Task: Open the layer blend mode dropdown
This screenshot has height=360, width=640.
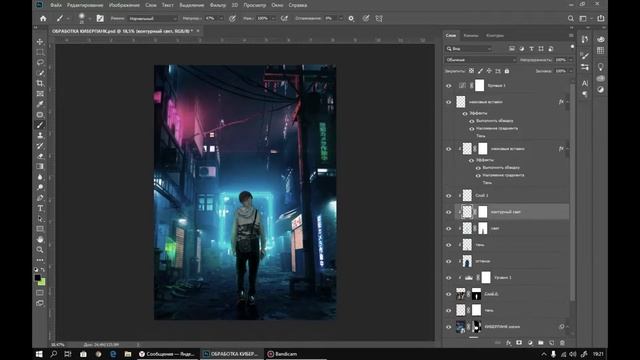Action: (480, 60)
